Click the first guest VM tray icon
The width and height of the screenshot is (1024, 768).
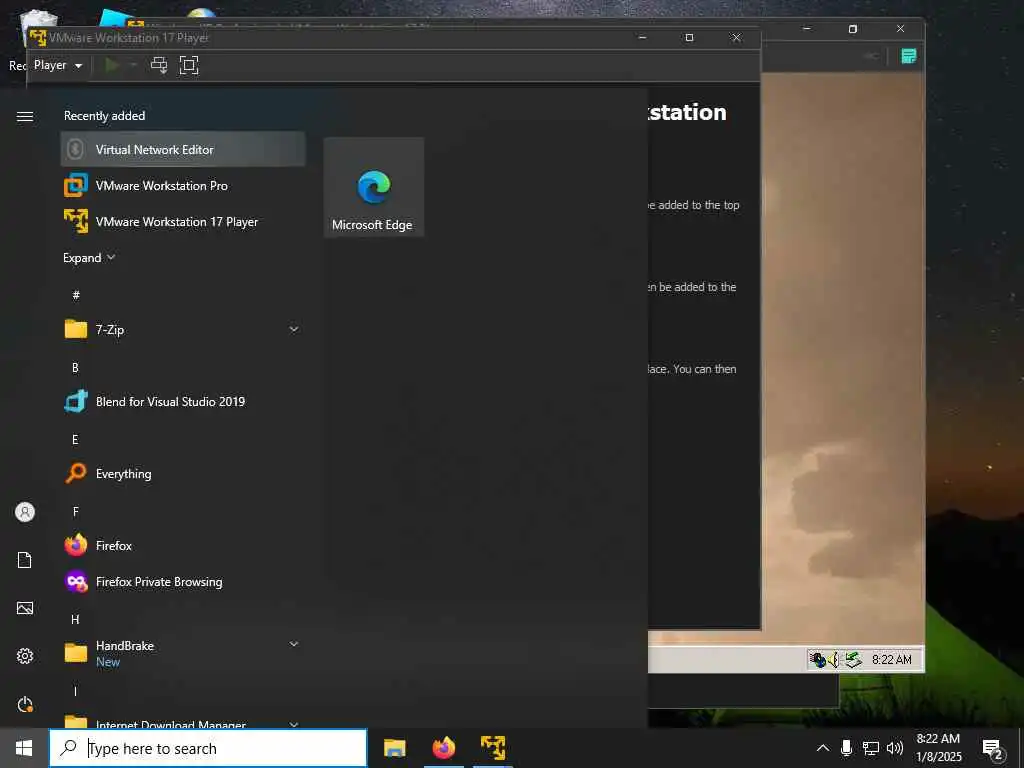click(818, 660)
